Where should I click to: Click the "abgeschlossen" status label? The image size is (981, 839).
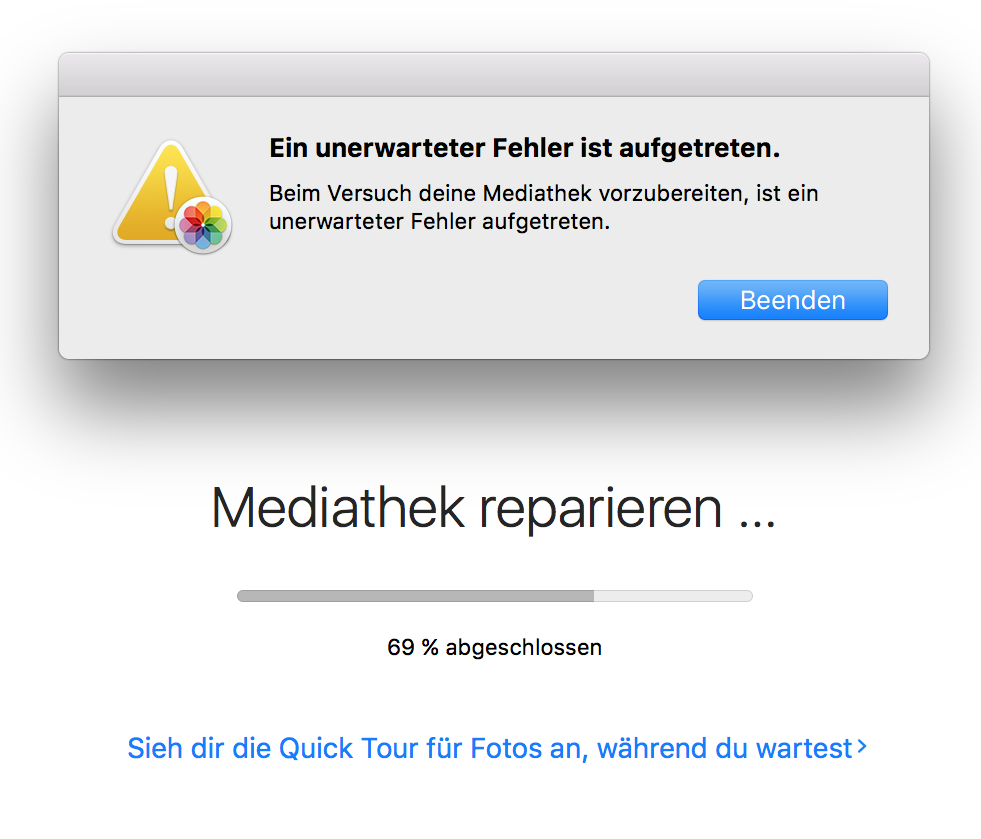[524, 648]
